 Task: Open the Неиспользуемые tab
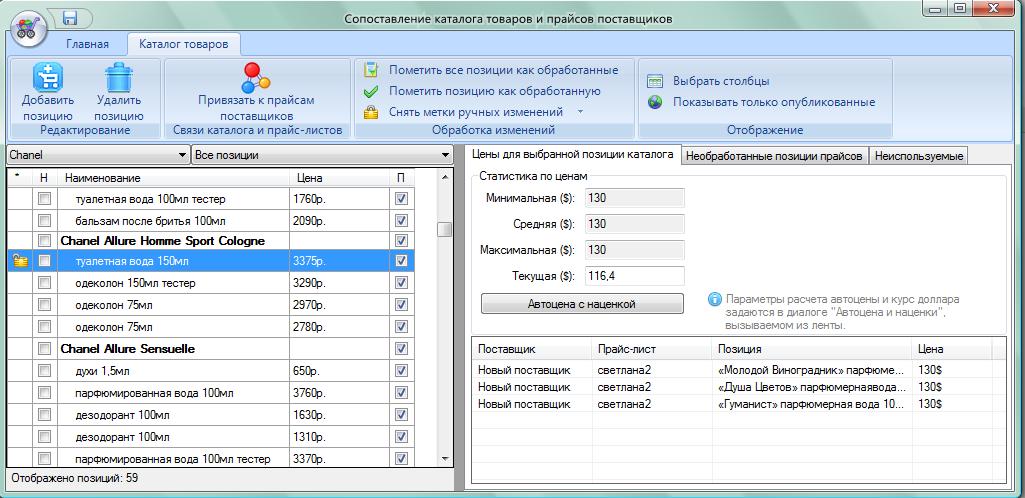point(918,156)
